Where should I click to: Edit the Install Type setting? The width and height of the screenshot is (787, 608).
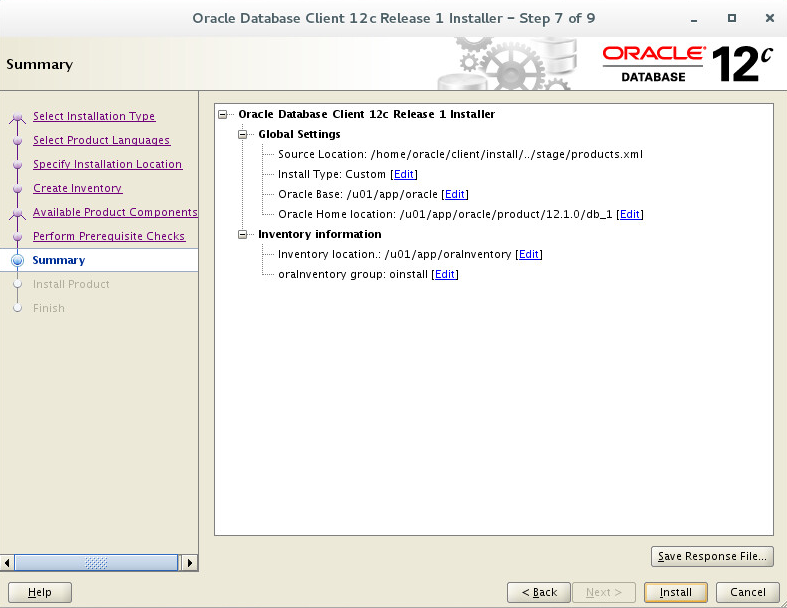pyautogui.click(x=404, y=174)
